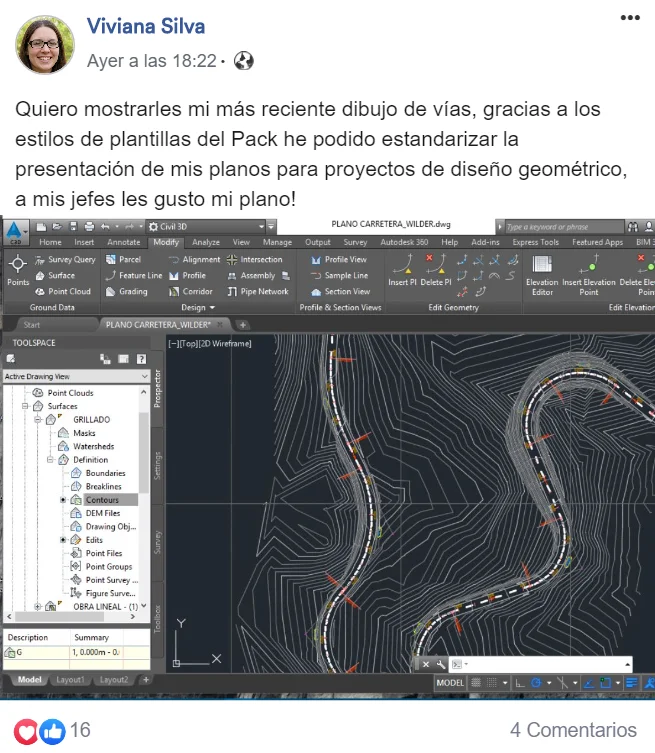Screen dimensions: 655x753
Task: Expand the Design panel dropdown
Action: (x=198, y=307)
